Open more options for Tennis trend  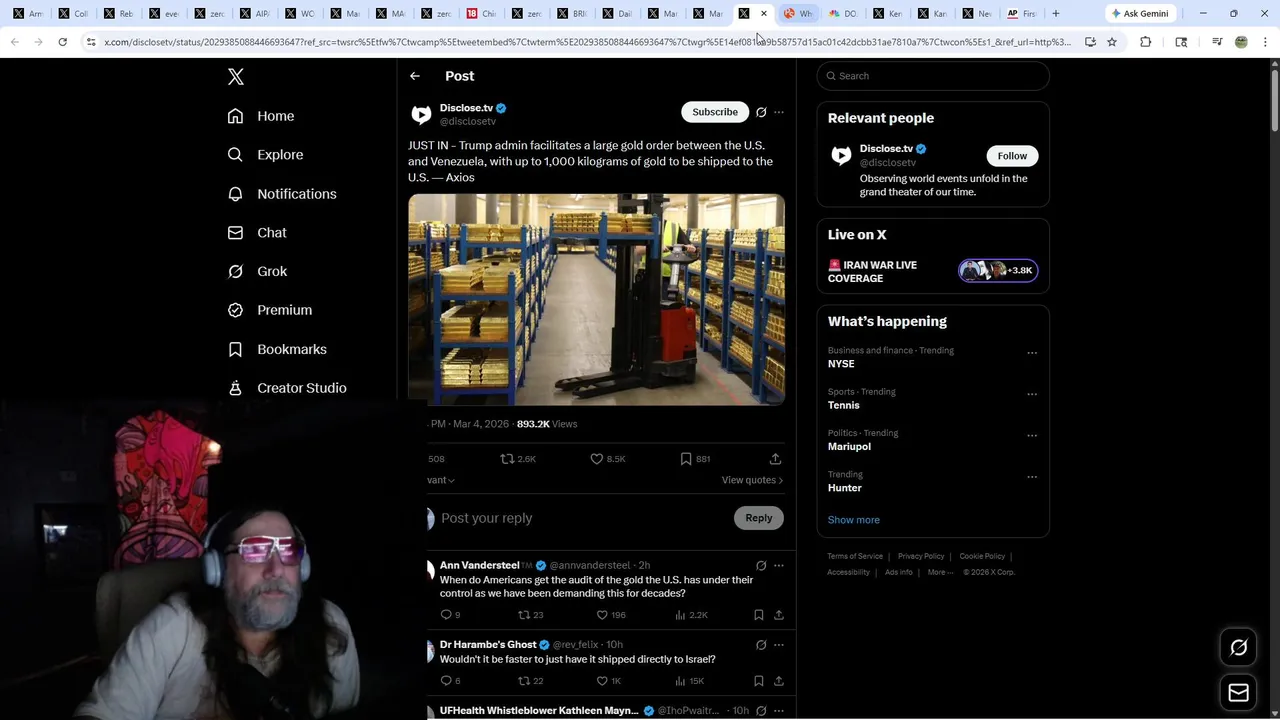point(1032,394)
